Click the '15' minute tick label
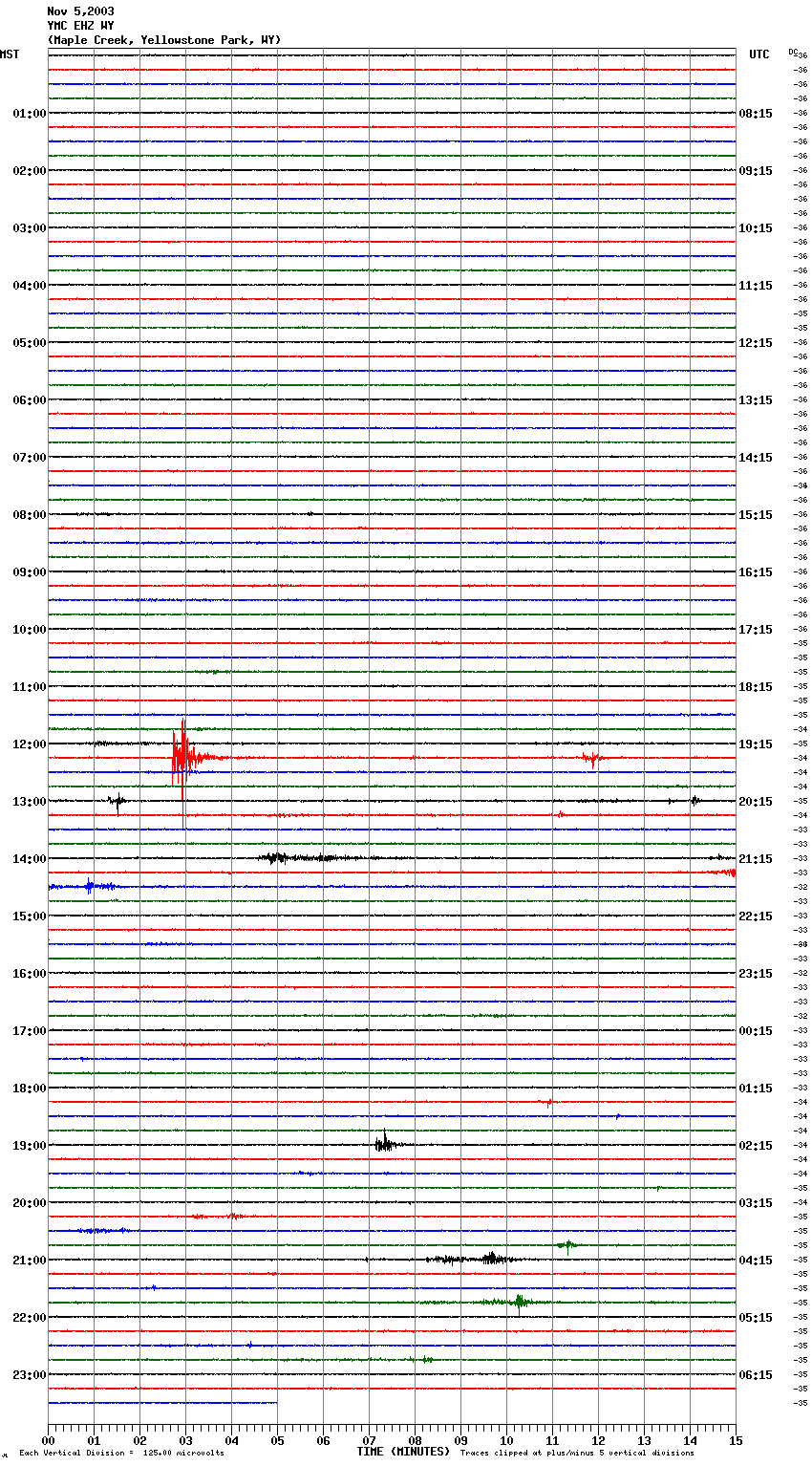 pos(736,1440)
